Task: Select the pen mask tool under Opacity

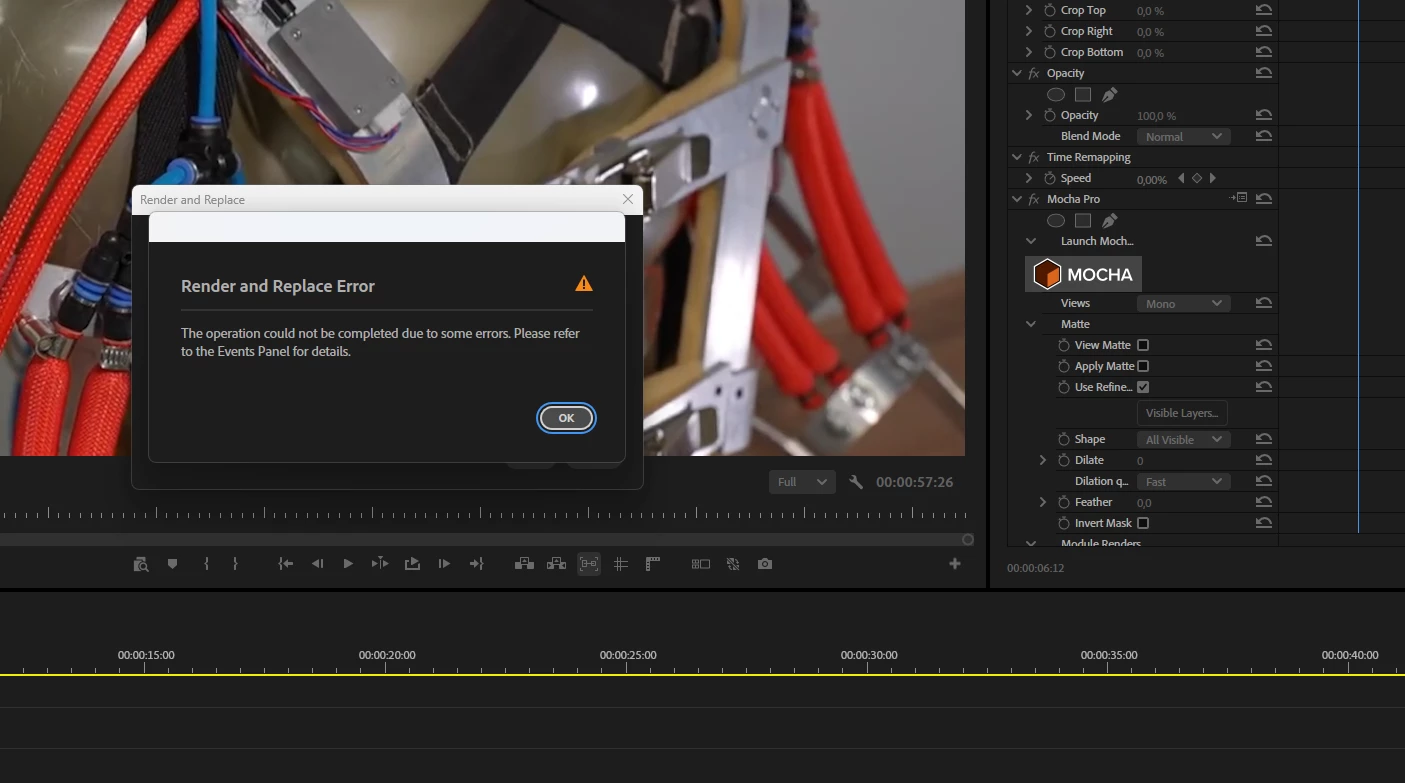Action: tap(1109, 95)
